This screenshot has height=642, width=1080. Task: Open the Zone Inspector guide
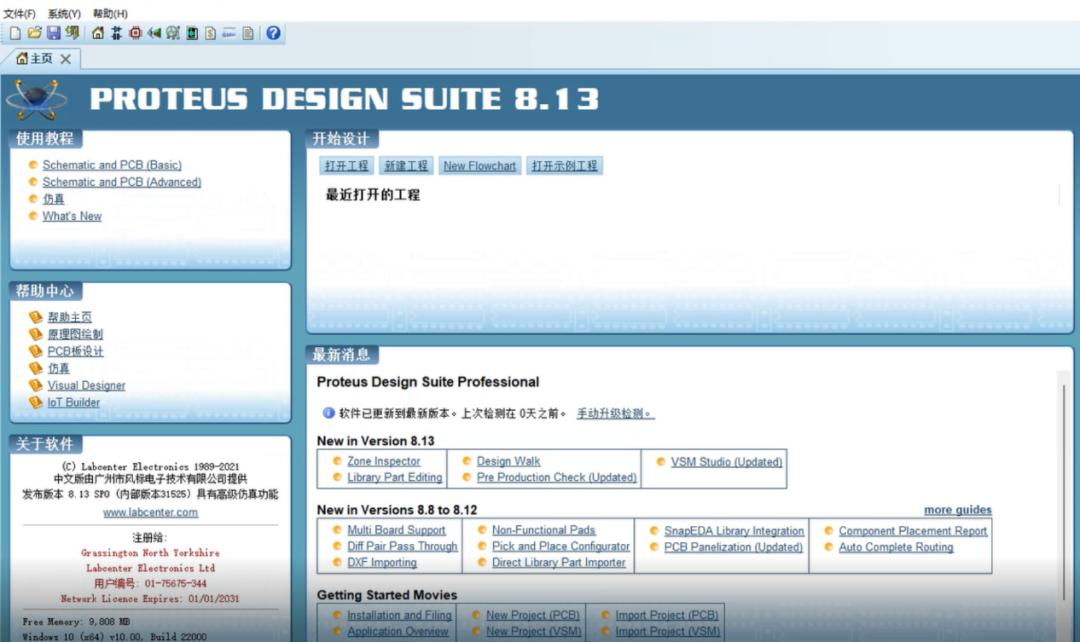tap(384, 461)
